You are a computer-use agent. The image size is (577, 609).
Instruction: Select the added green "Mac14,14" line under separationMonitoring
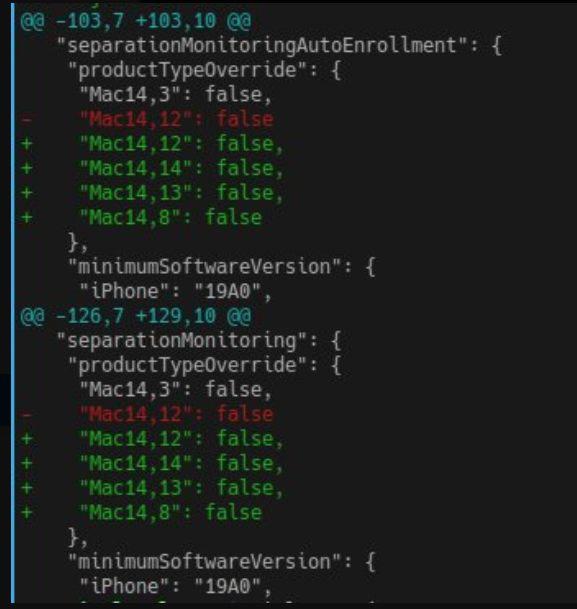pos(181,463)
